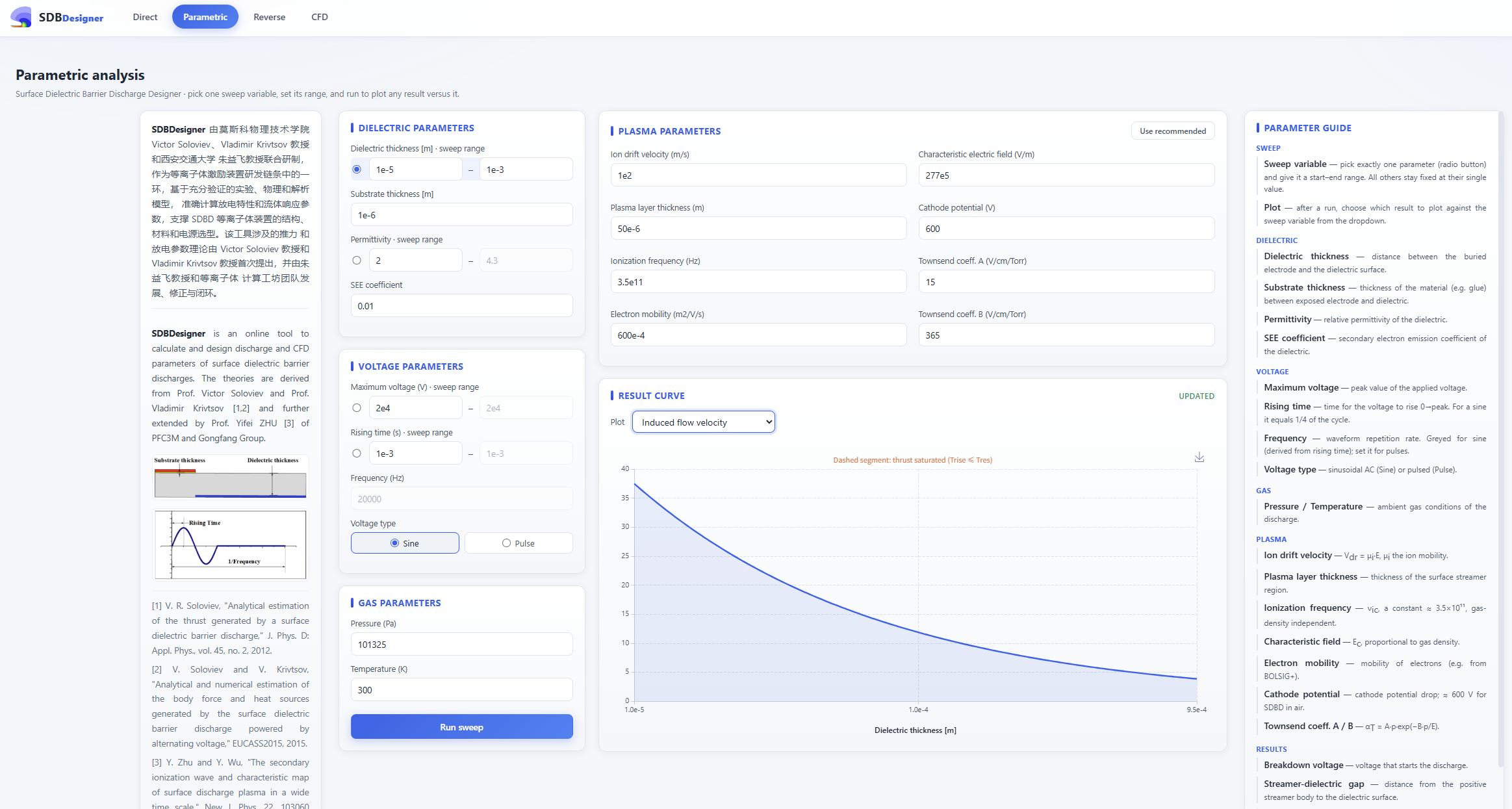Click Use recommended plasma parameters

click(1173, 131)
